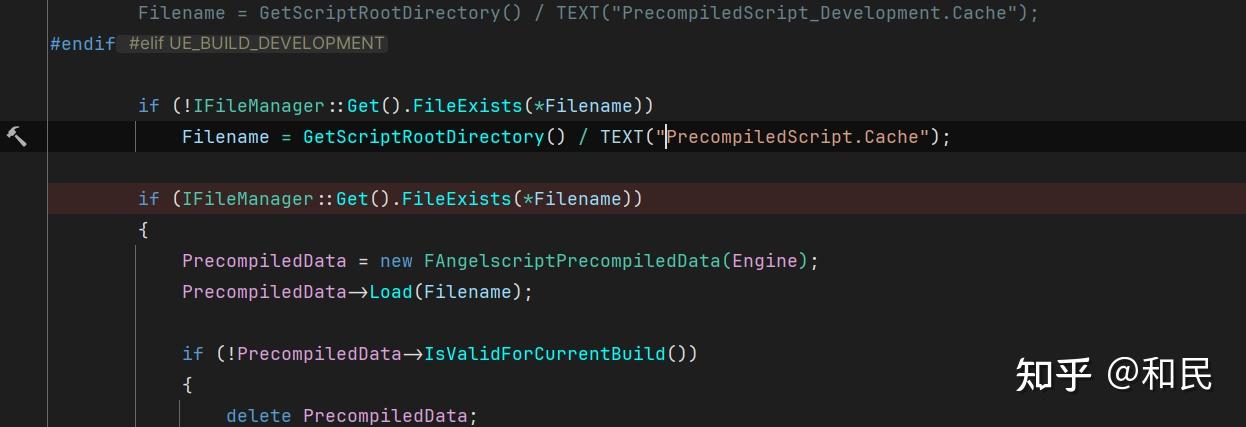This screenshot has height=427, width=1246.
Task: Click the new keyword
Action: point(396,261)
